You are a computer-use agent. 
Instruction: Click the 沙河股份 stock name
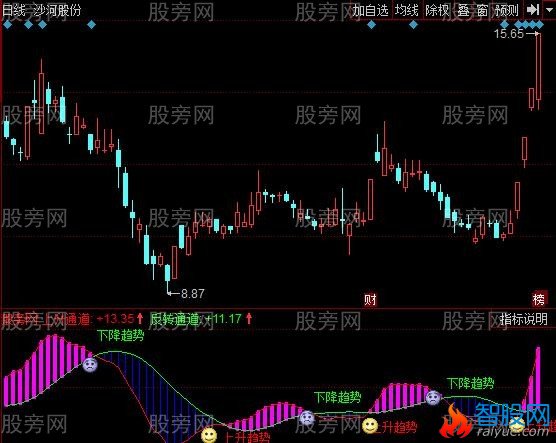pos(57,10)
